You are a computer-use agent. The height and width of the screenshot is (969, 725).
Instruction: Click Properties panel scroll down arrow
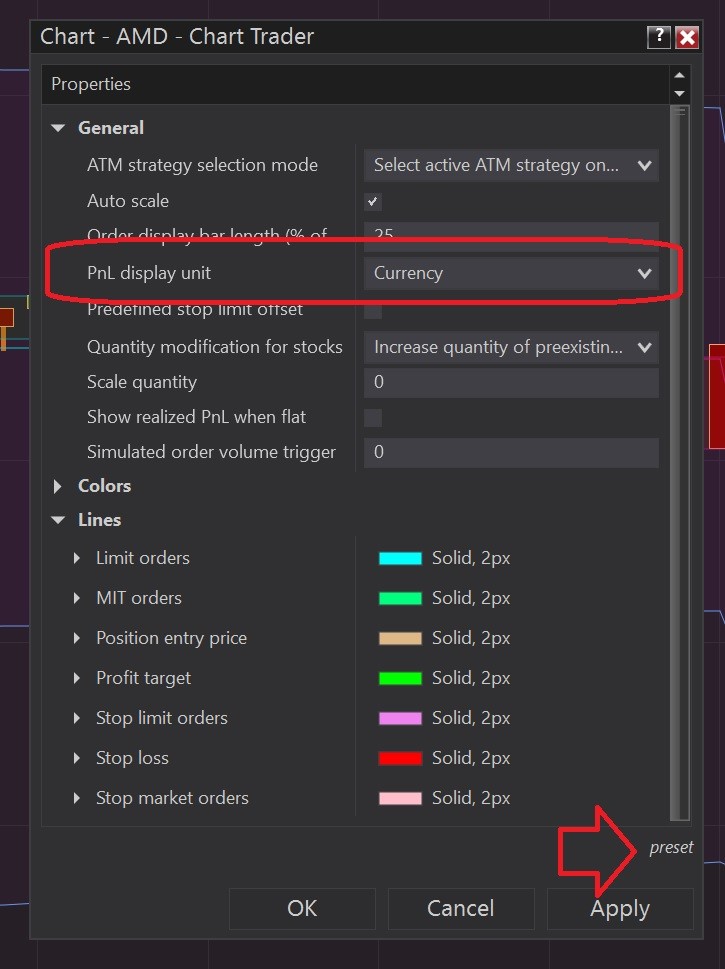coord(680,93)
